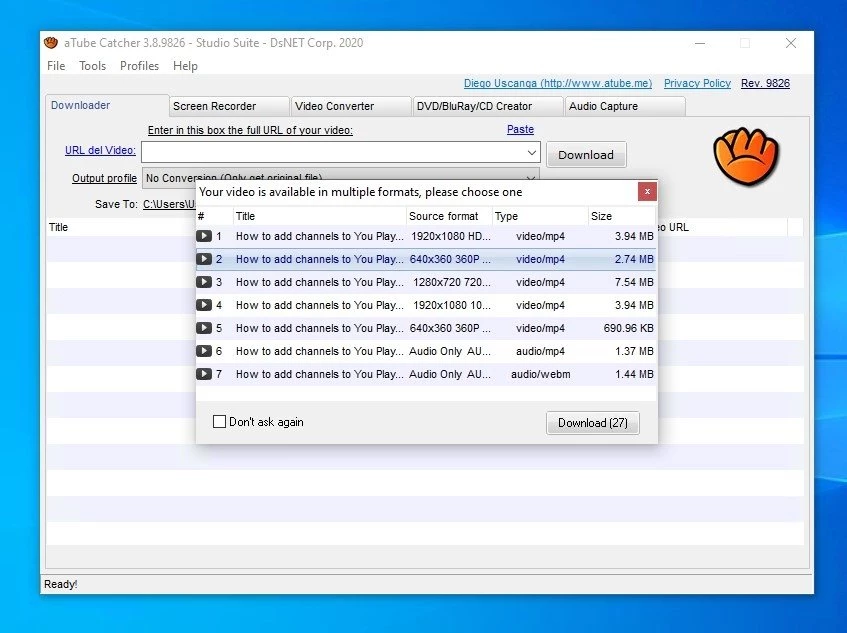847x633 pixels.
Task: Click the Paste link
Action: [x=520, y=130]
